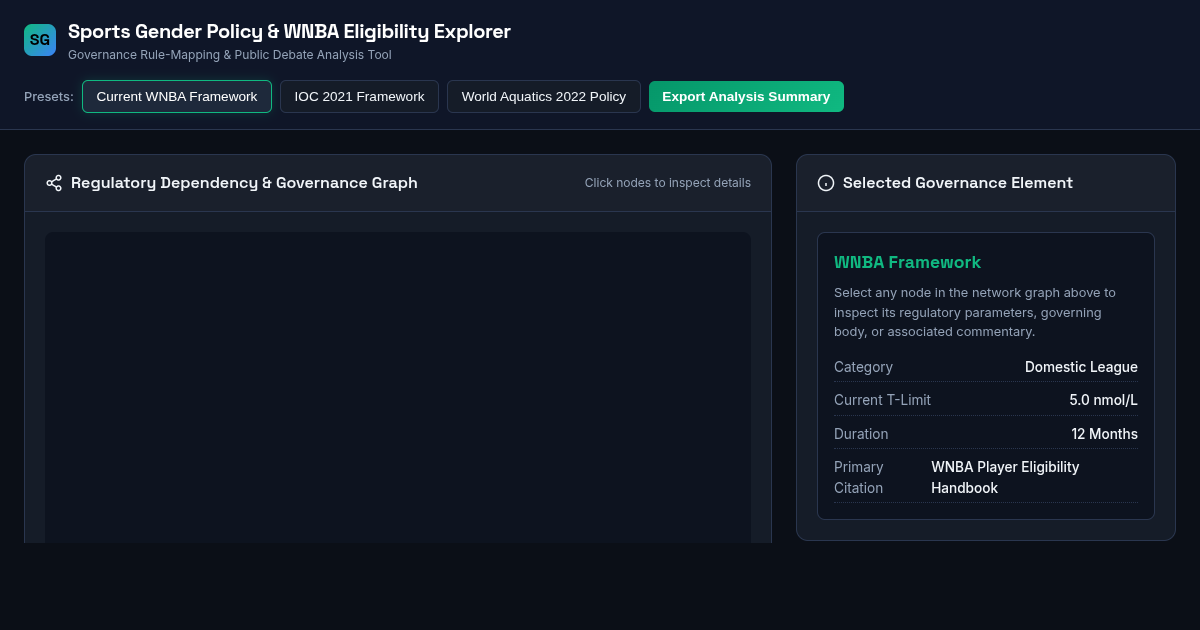Click the WNBA Framework card title
The height and width of the screenshot is (630, 1200).
click(x=907, y=262)
